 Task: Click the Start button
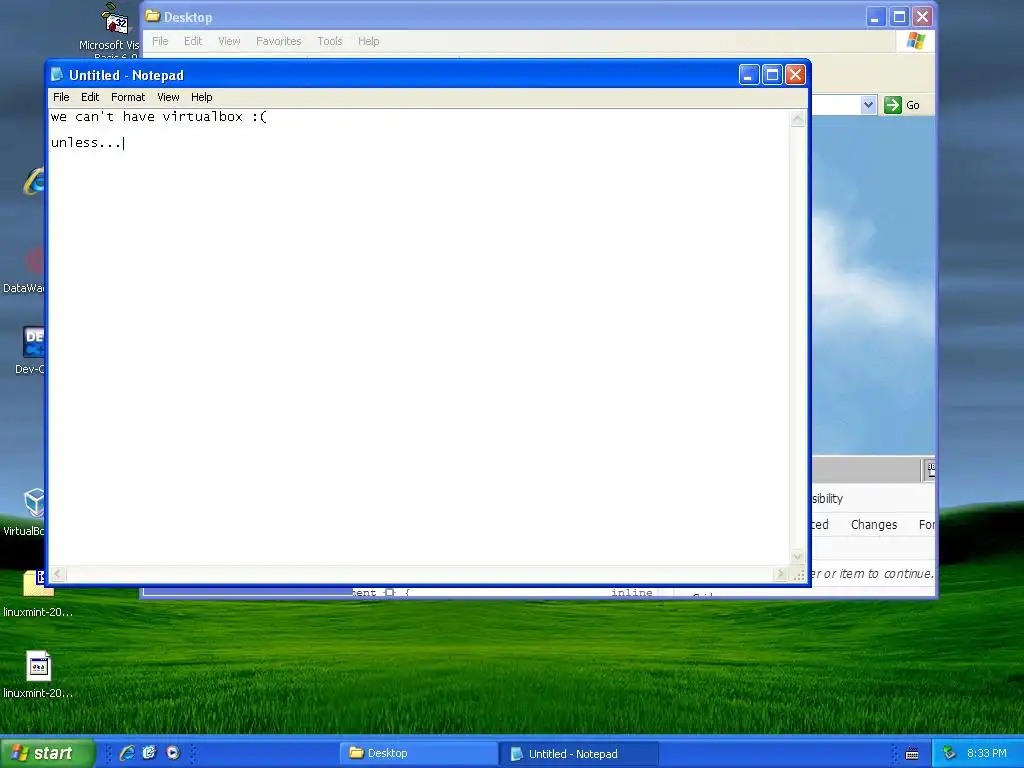click(x=48, y=753)
